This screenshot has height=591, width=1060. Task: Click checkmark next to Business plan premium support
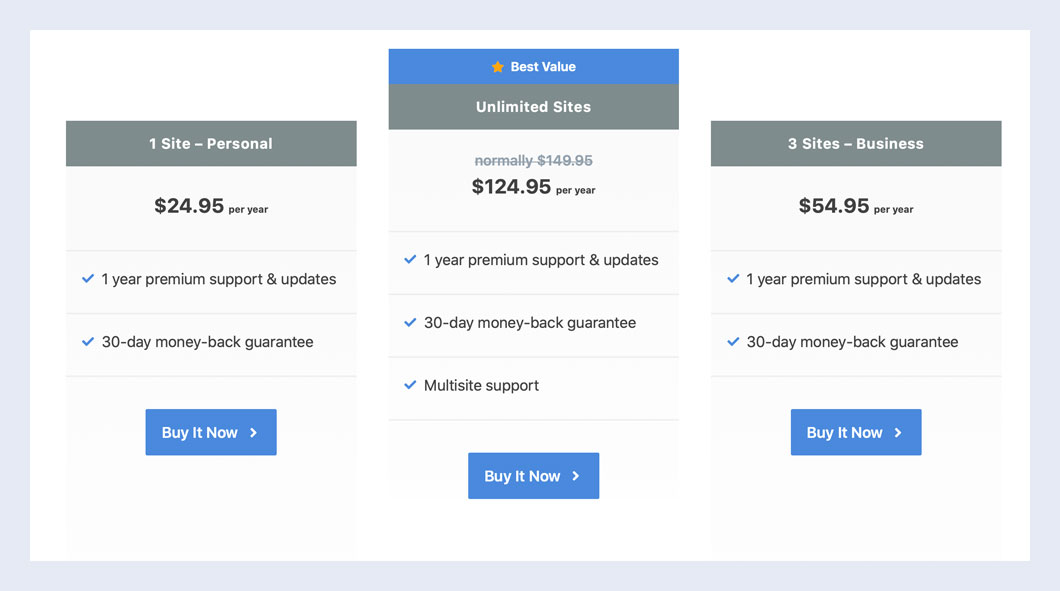[733, 279]
